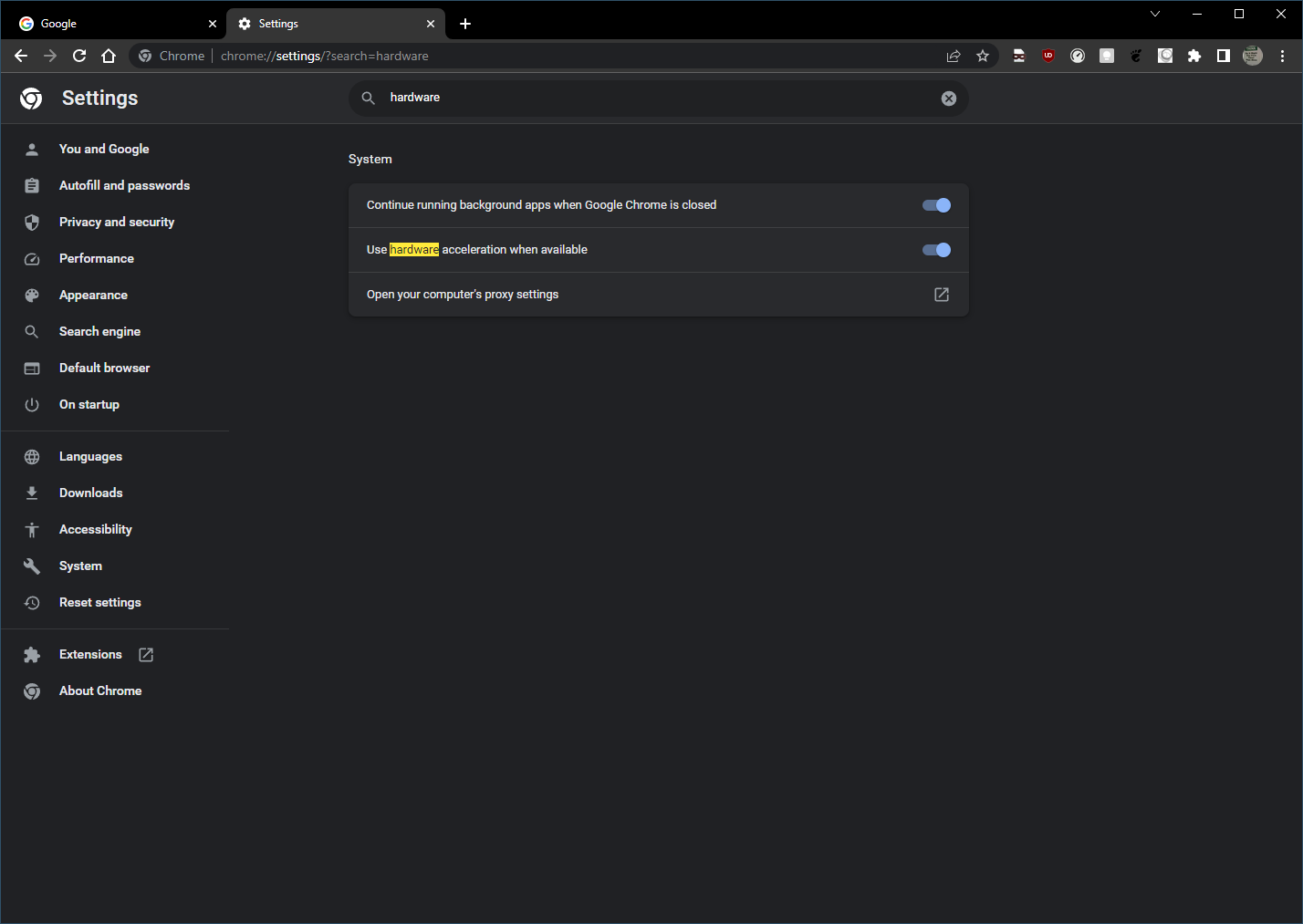Image resolution: width=1303 pixels, height=924 pixels.
Task: Expand the tab search chevron dropdown
Action: click(x=1155, y=14)
